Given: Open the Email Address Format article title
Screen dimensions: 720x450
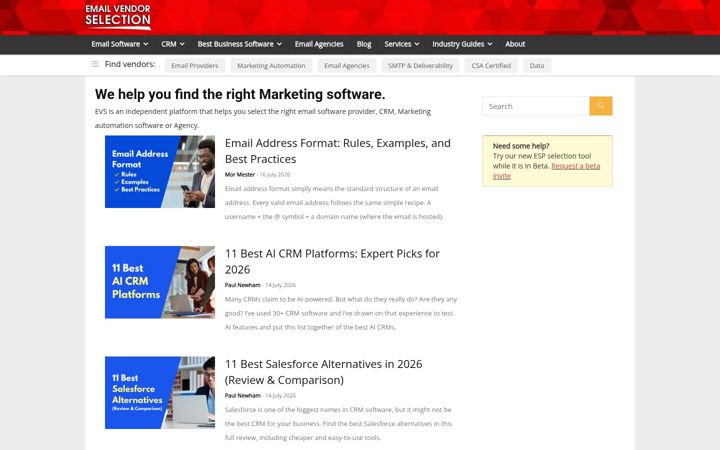Looking at the screenshot, I should tap(338, 151).
